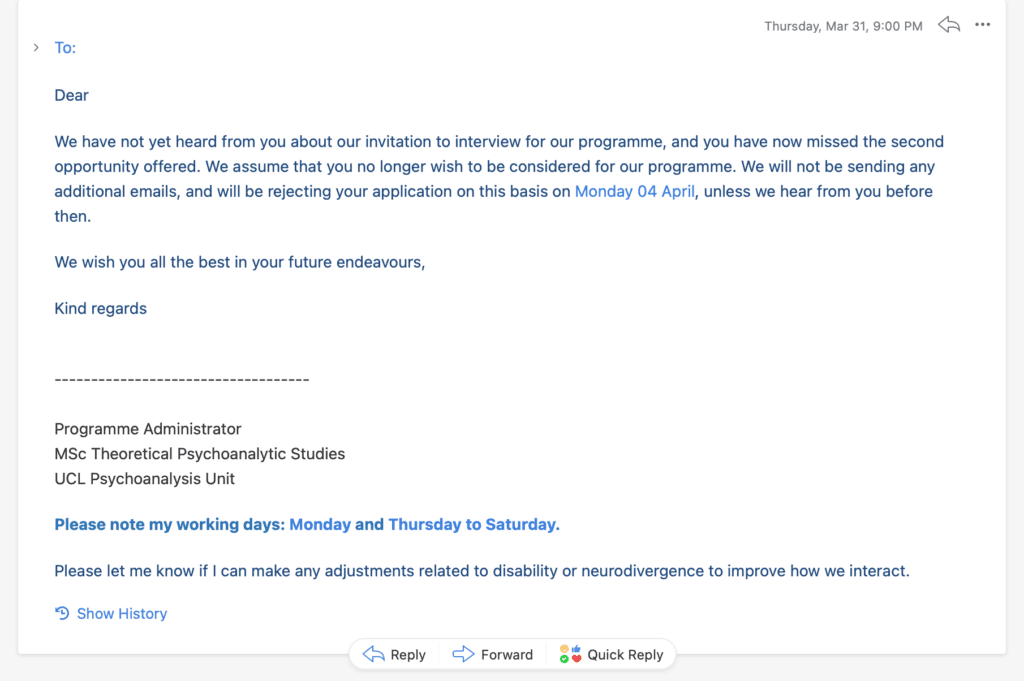This screenshot has height=681, width=1024.
Task: Click the Reply arrow icon in bottom bar
Action: pos(374,654)
